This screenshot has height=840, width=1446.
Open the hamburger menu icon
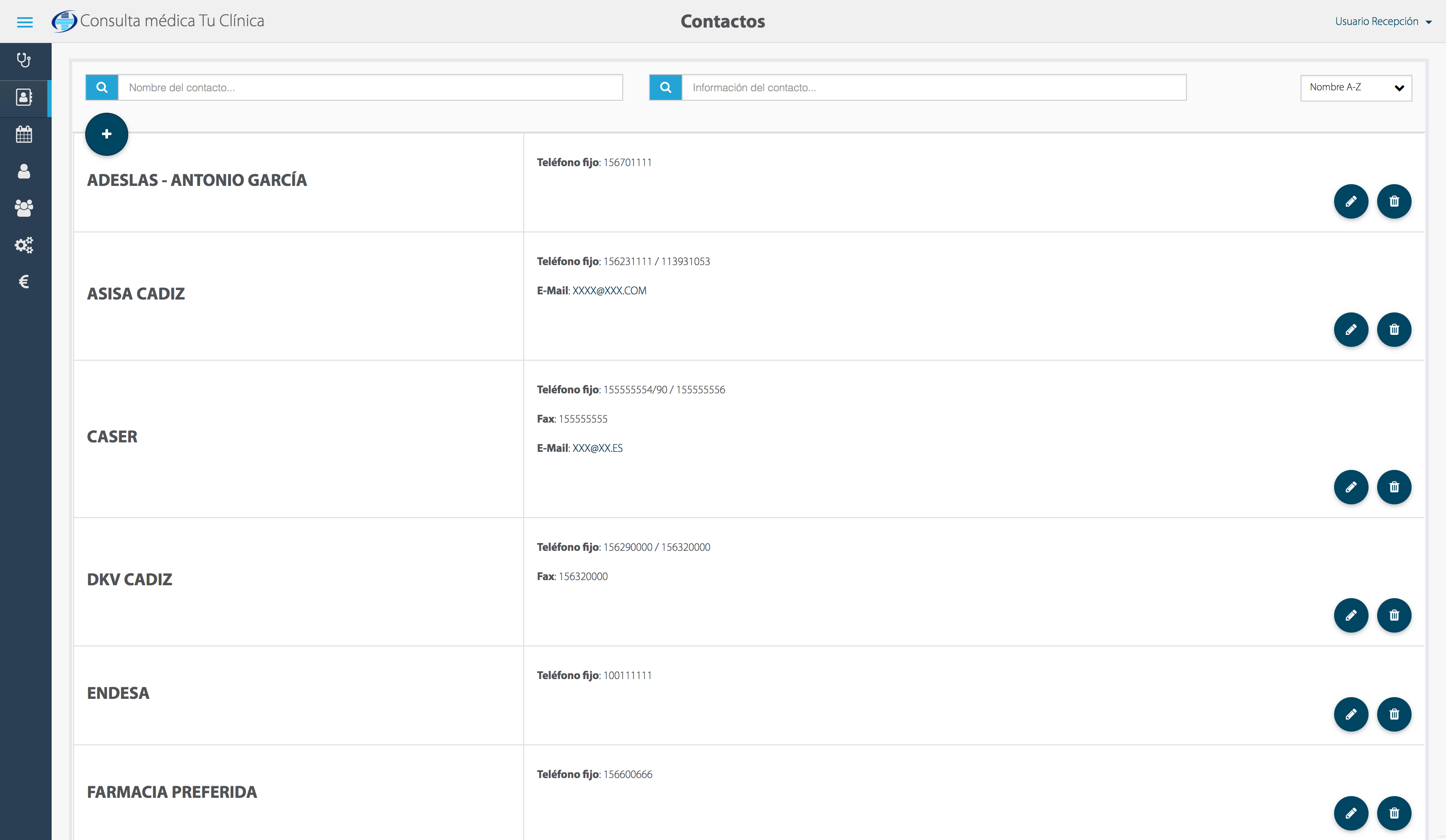pyautogui.click(x=25, y=22)
